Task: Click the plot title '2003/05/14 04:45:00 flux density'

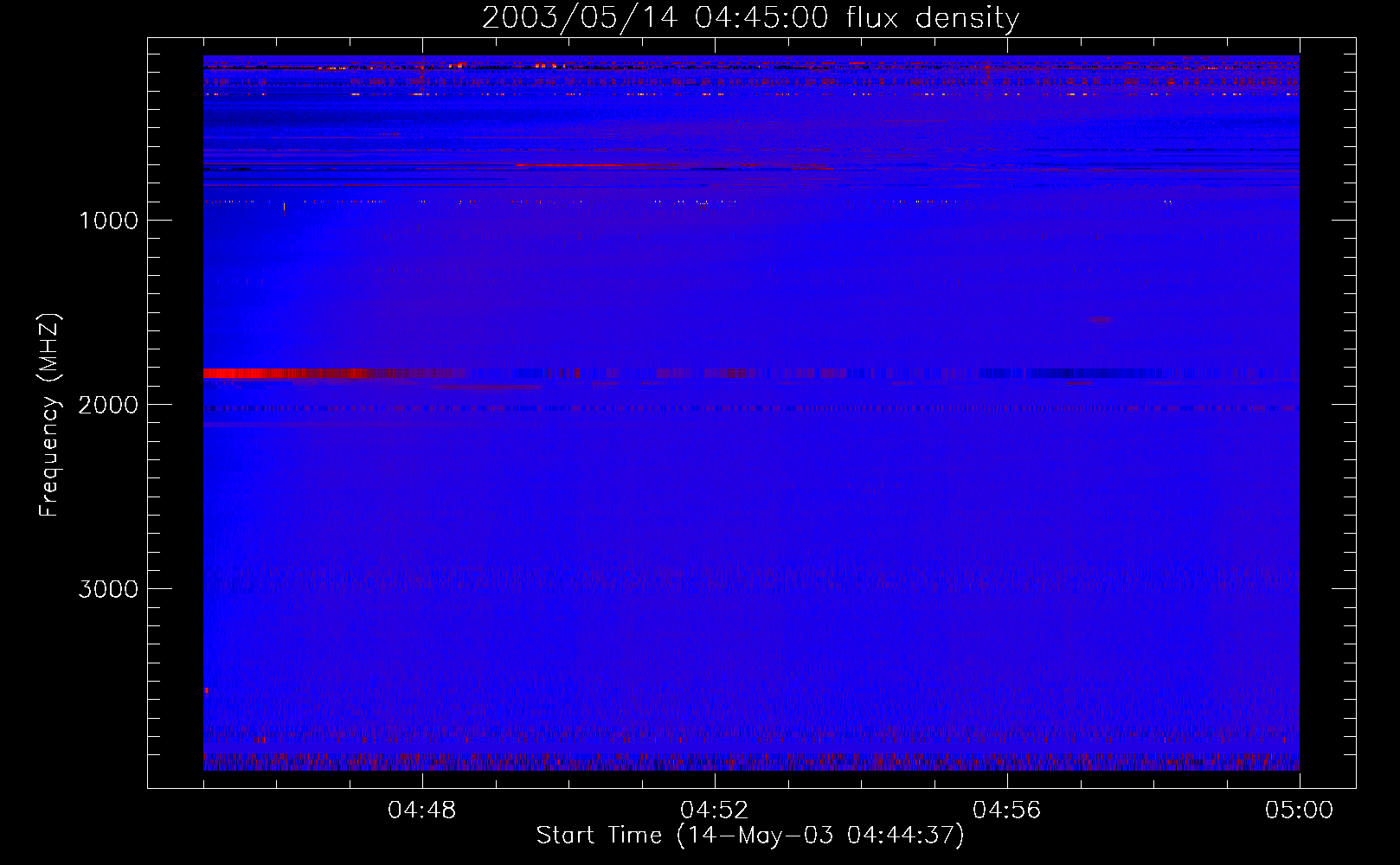Action: point(750,18)
